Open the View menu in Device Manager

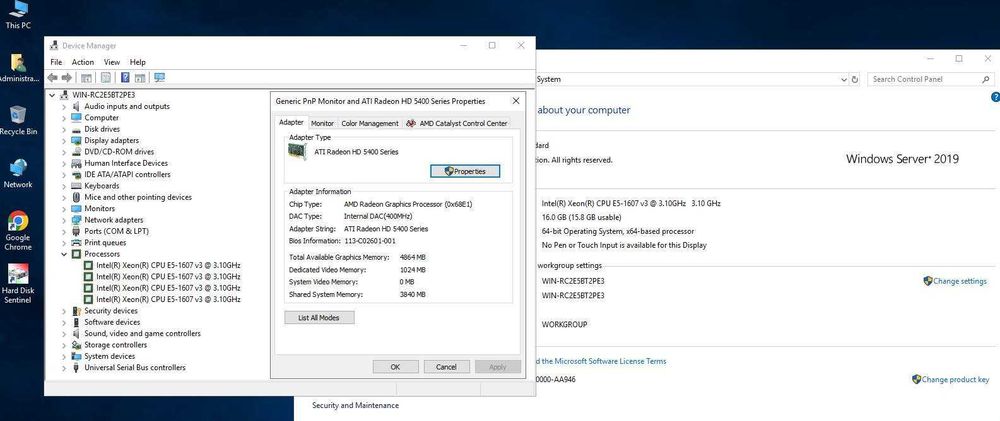(112, 62)
